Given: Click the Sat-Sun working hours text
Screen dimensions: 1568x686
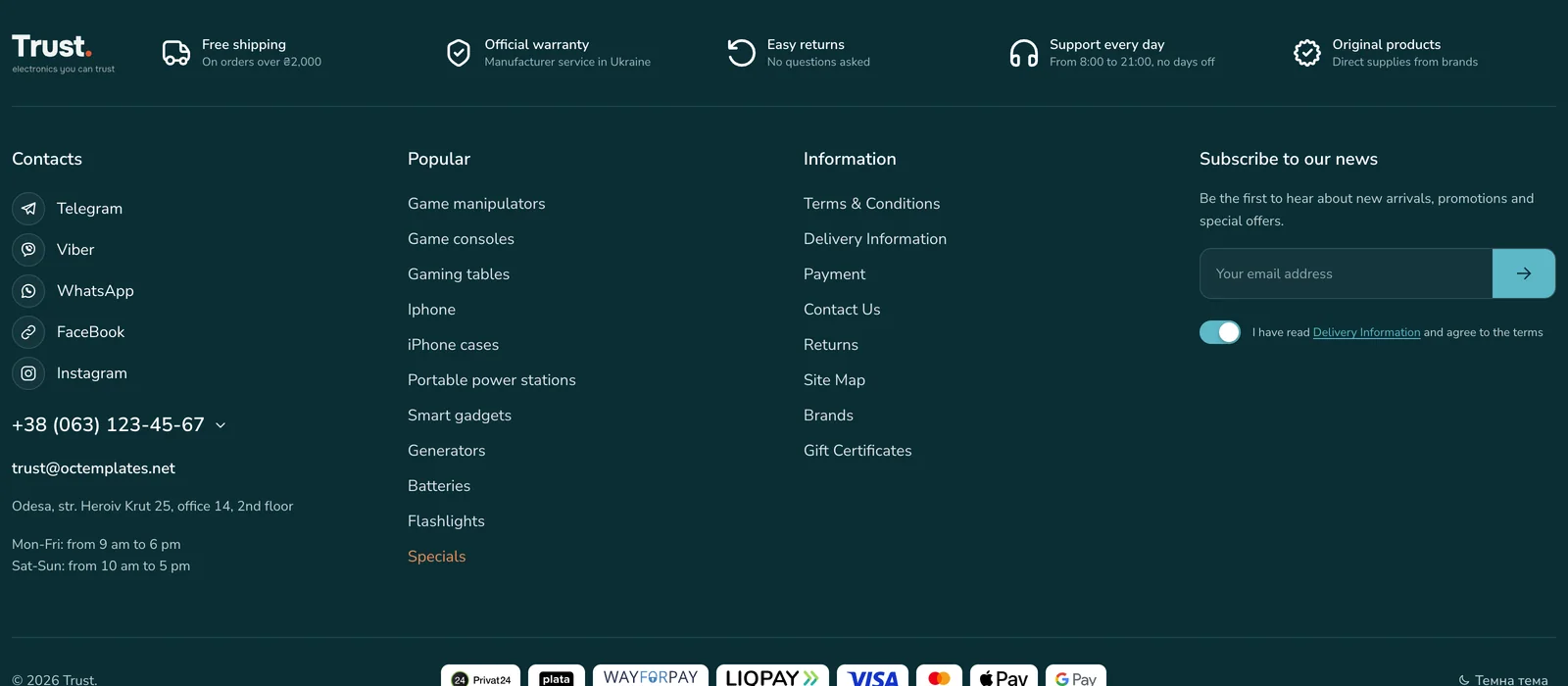Looking at the screenshot, I should (101, 565).
